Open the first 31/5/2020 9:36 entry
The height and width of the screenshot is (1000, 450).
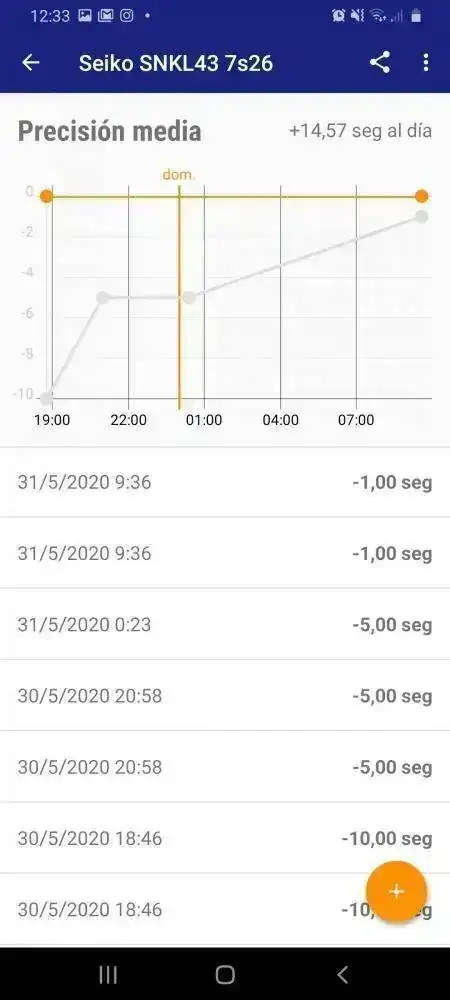point(225,482)
